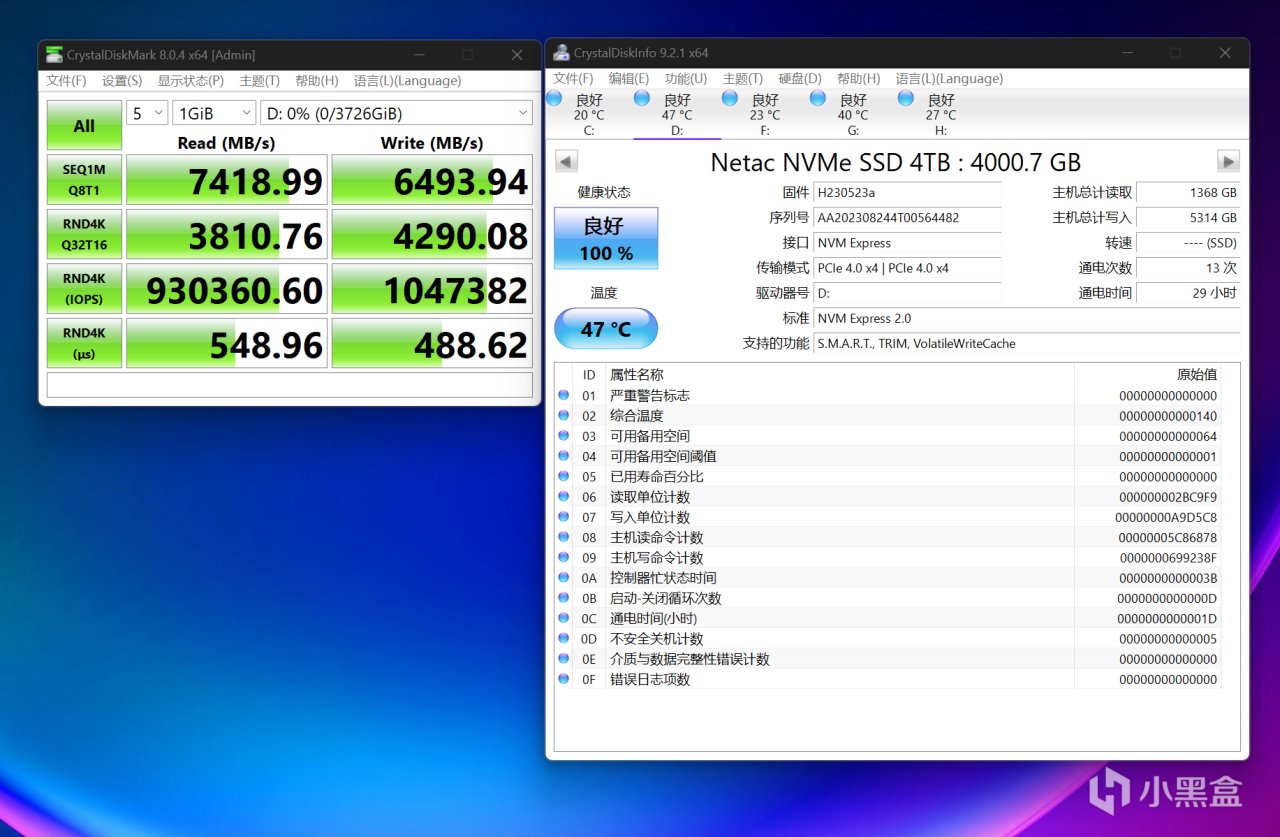Open target drive dropdown showing D: 0%
Image resolution: width=1280 pixels, height=837 pixels.
click(396, 113)
